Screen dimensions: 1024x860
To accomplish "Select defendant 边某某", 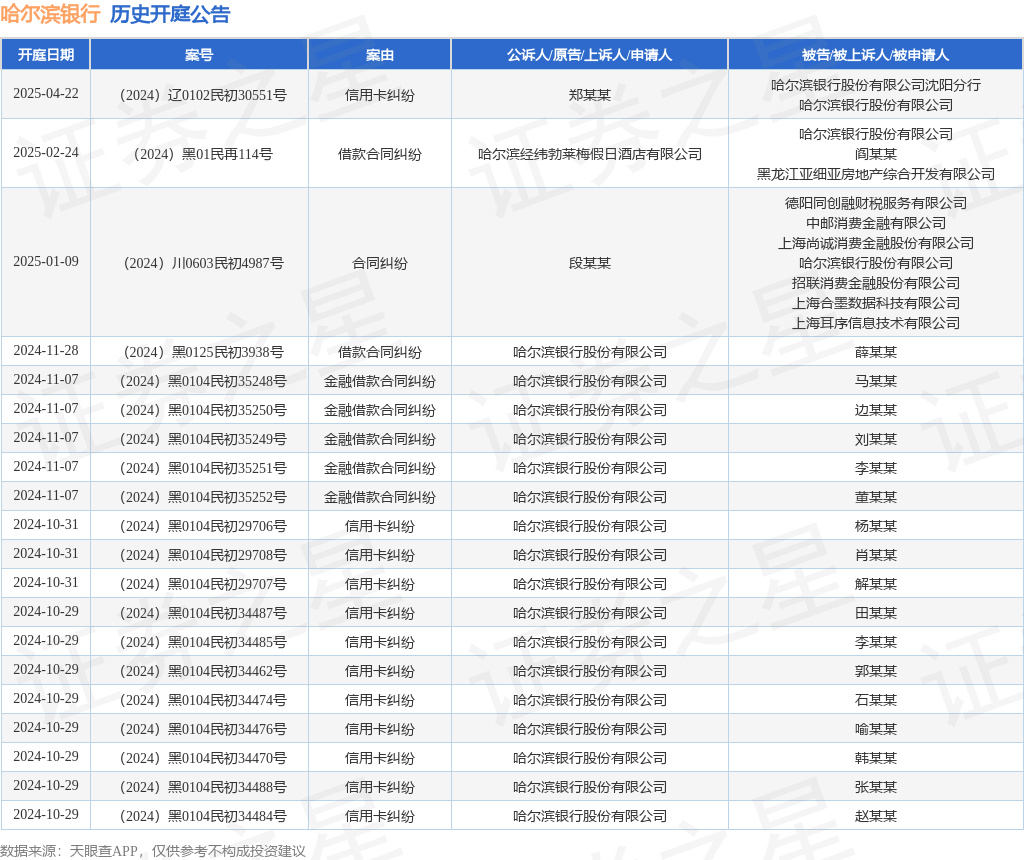I will 876,410.
